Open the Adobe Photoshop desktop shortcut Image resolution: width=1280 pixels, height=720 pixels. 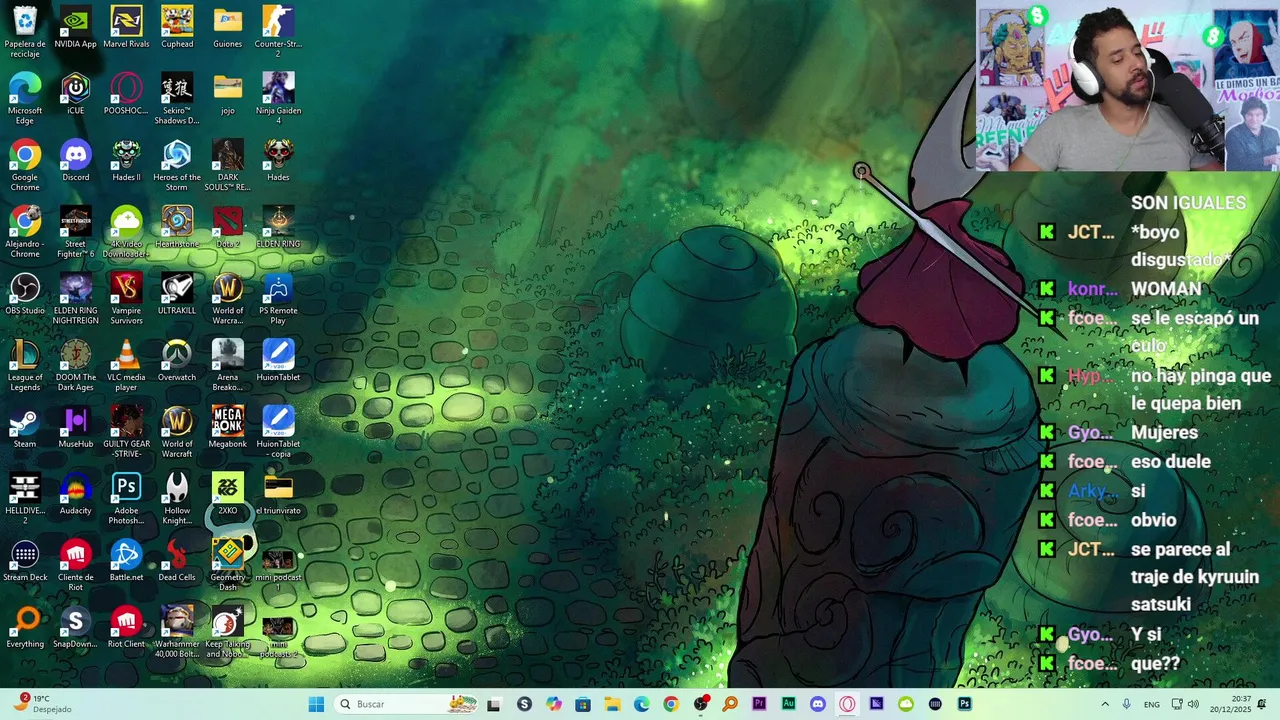pyautogui.click(x=126, y=498)
